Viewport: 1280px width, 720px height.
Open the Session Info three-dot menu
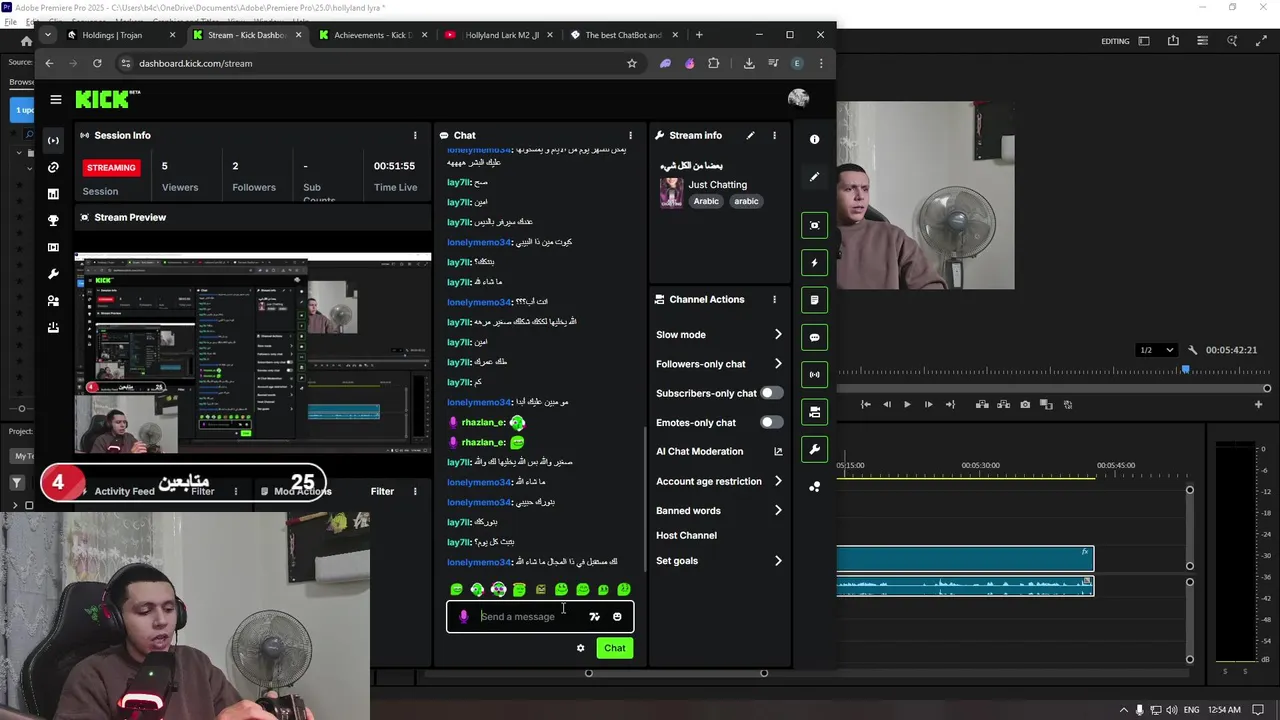pos(415,135)
